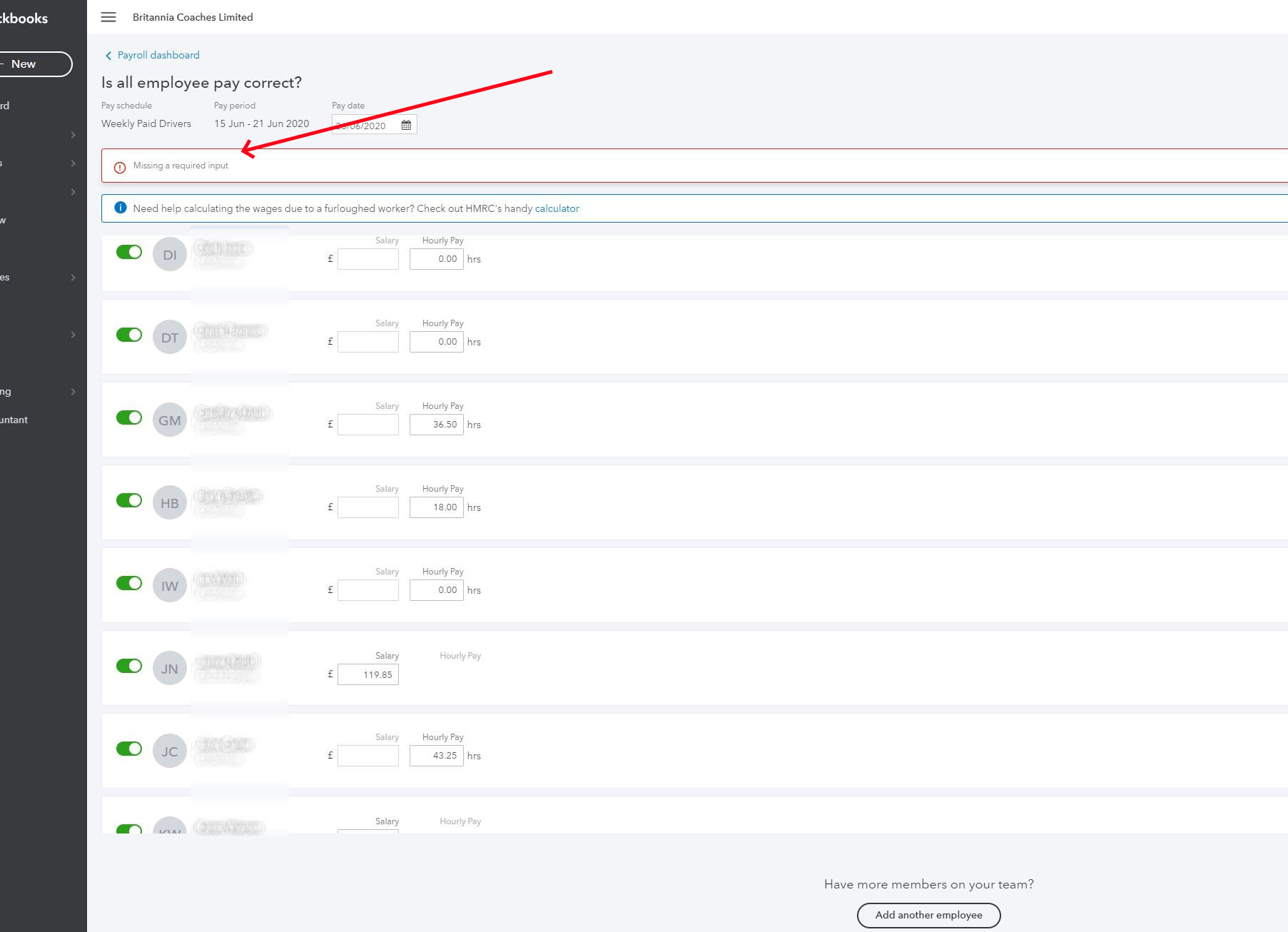Open HMRC's calculator link
Screen dimensions: 1288x932
point(557,208)
